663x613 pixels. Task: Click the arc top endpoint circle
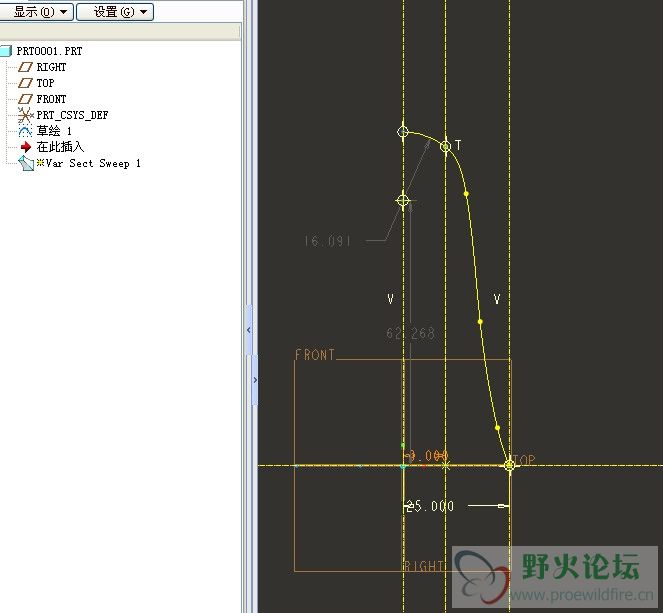pyautogui.click(x=403, y=131)
